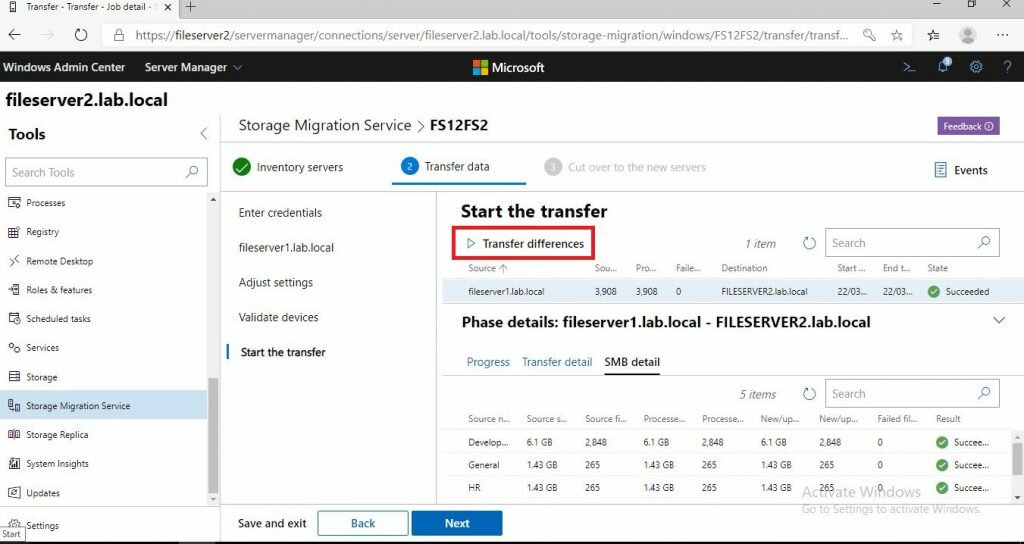Go back in browser history

point(14,35)
